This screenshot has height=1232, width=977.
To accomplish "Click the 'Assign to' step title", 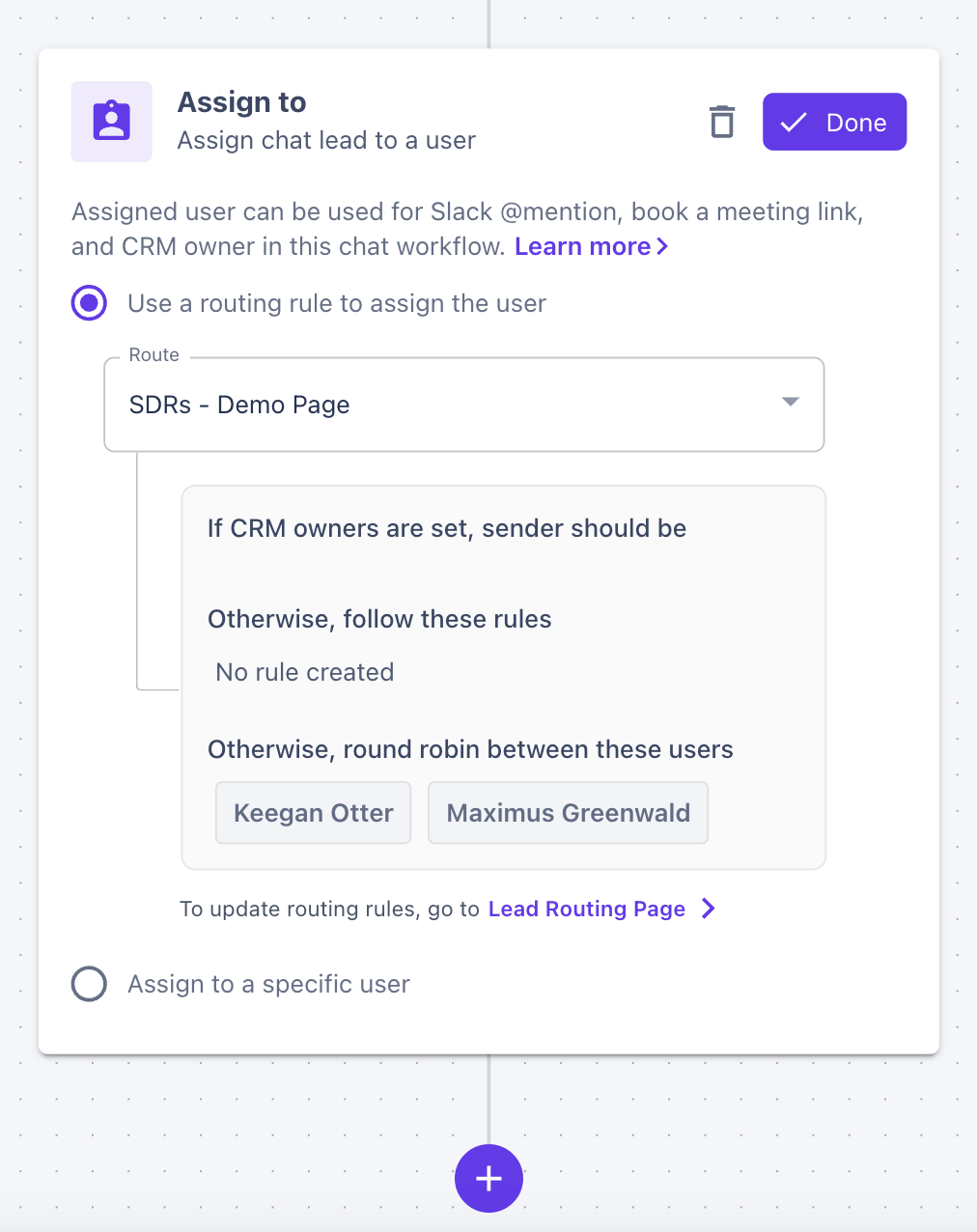I will click(241, 102).
